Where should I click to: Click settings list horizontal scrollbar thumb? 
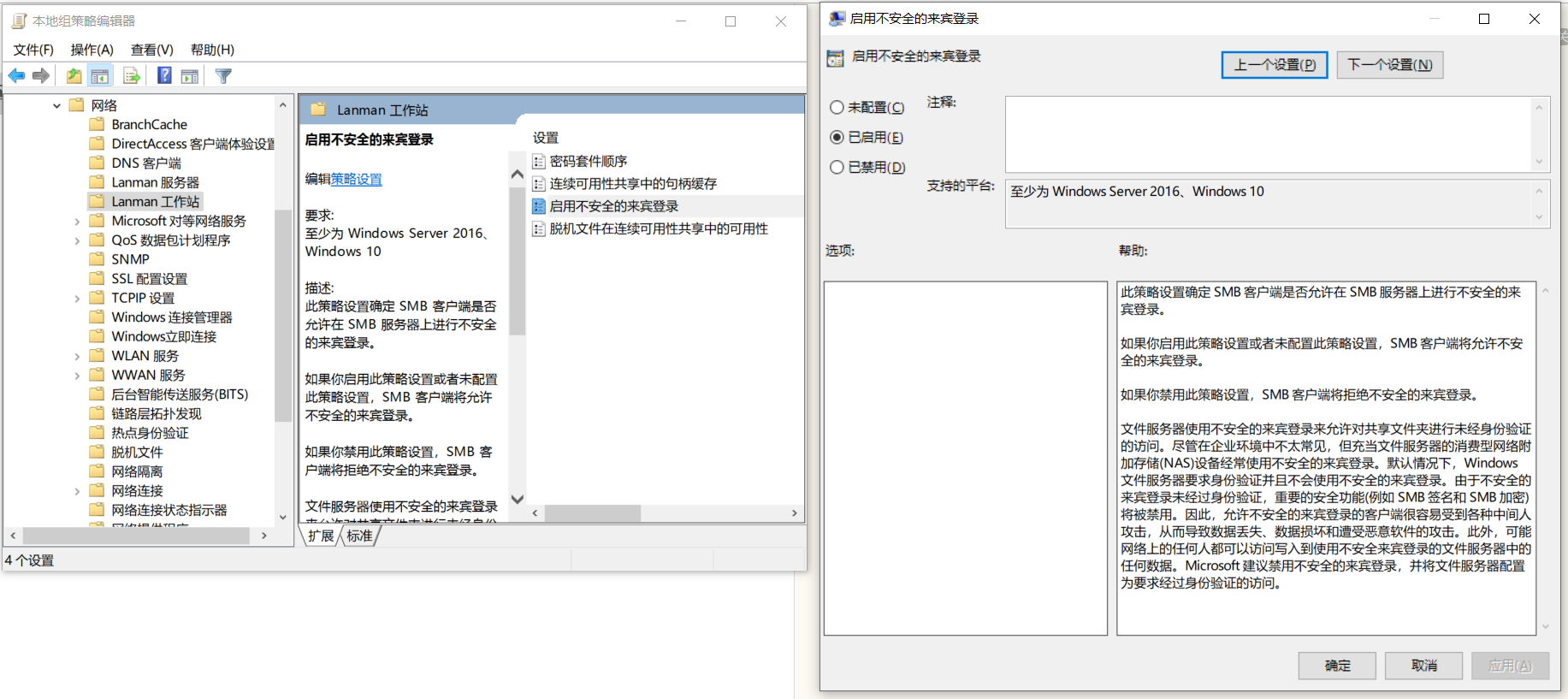(592, 513)
